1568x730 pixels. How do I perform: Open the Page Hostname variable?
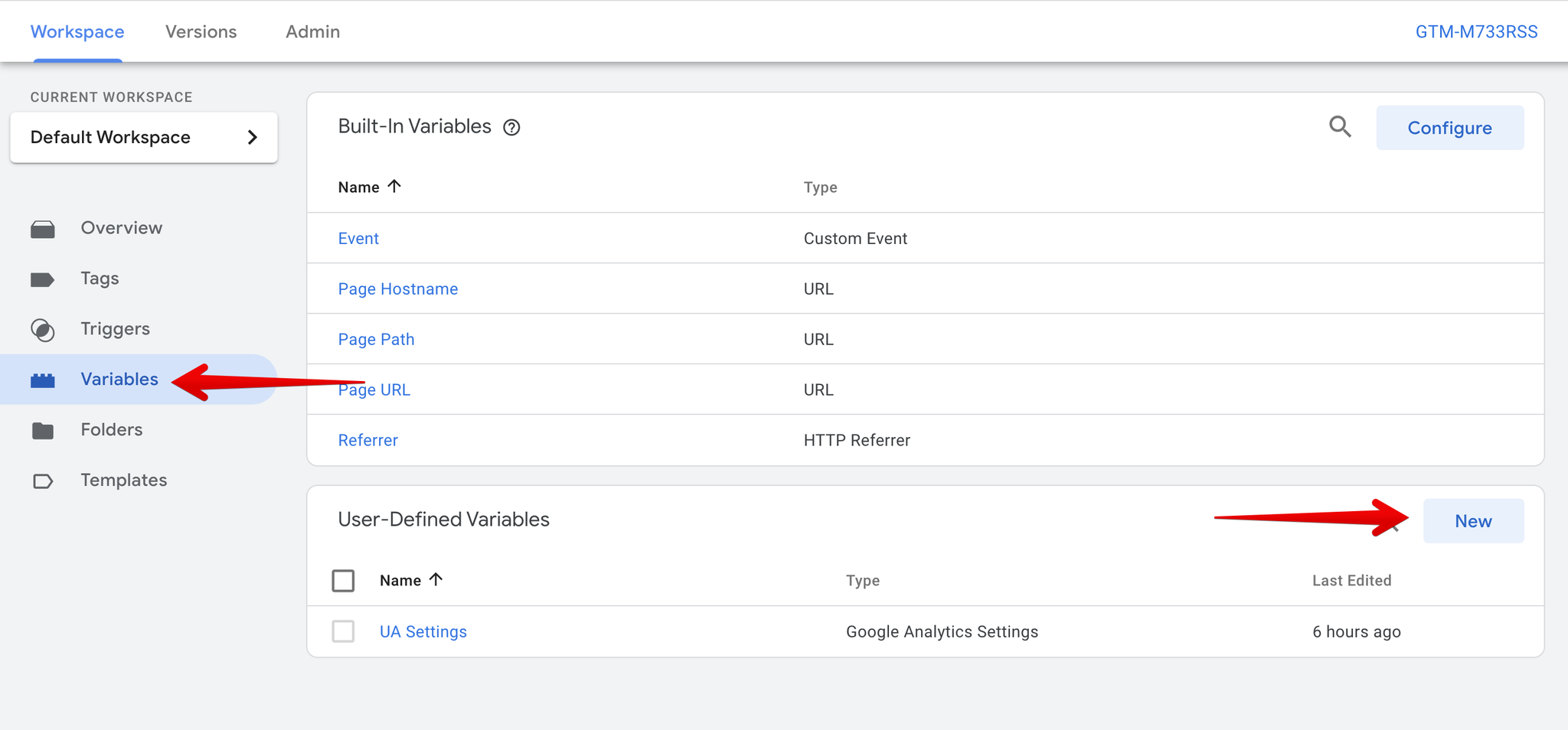tap(398, 288)
